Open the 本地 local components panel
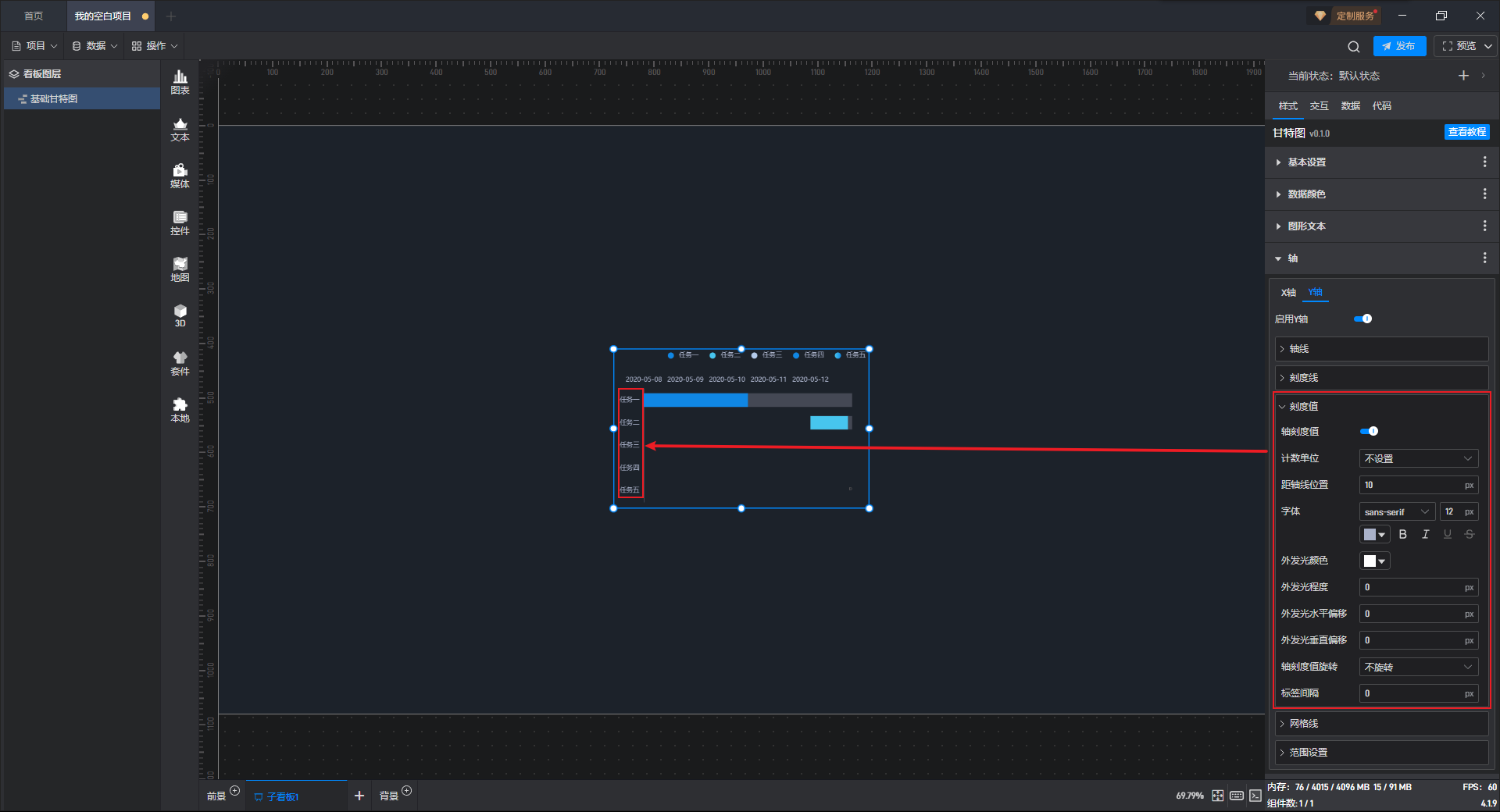 pyautogui.click(x=180, y=410)
